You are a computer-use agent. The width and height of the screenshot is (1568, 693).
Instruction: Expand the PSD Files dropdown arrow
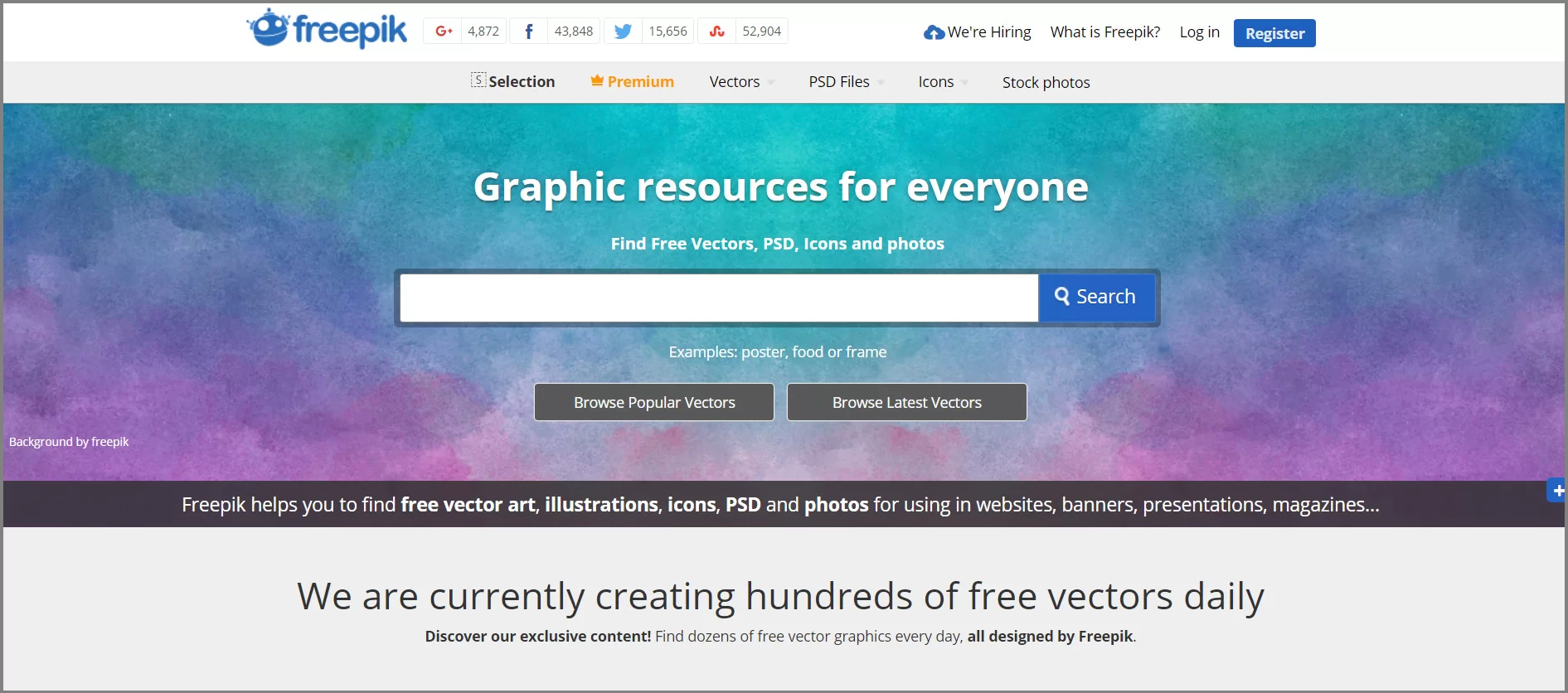pos(881,82)
